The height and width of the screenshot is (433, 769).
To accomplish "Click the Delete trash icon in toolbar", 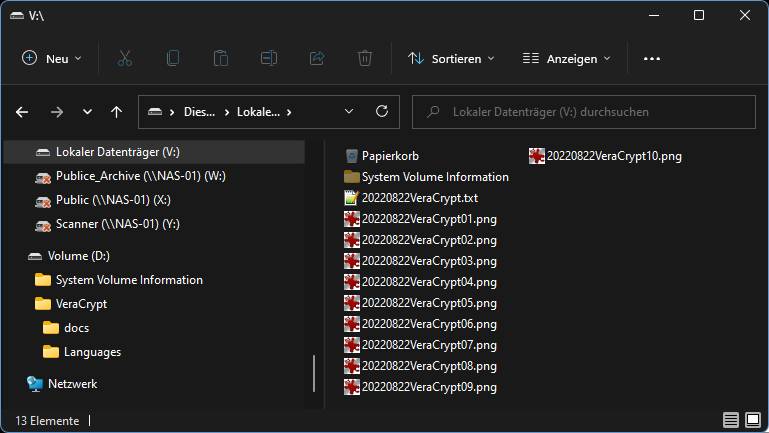I will [x=365, y=59].
